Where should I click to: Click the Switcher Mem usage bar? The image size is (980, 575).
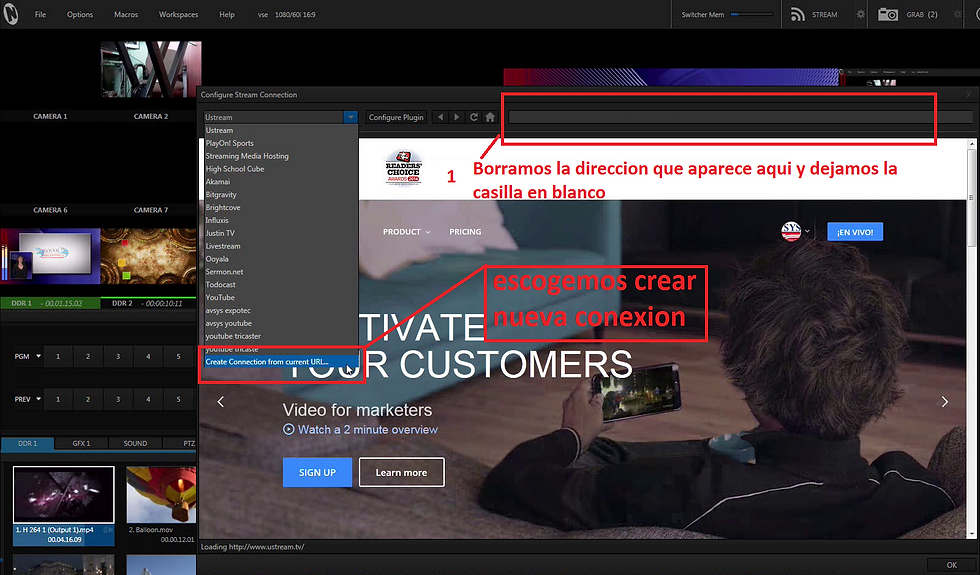tap(751, 14)
